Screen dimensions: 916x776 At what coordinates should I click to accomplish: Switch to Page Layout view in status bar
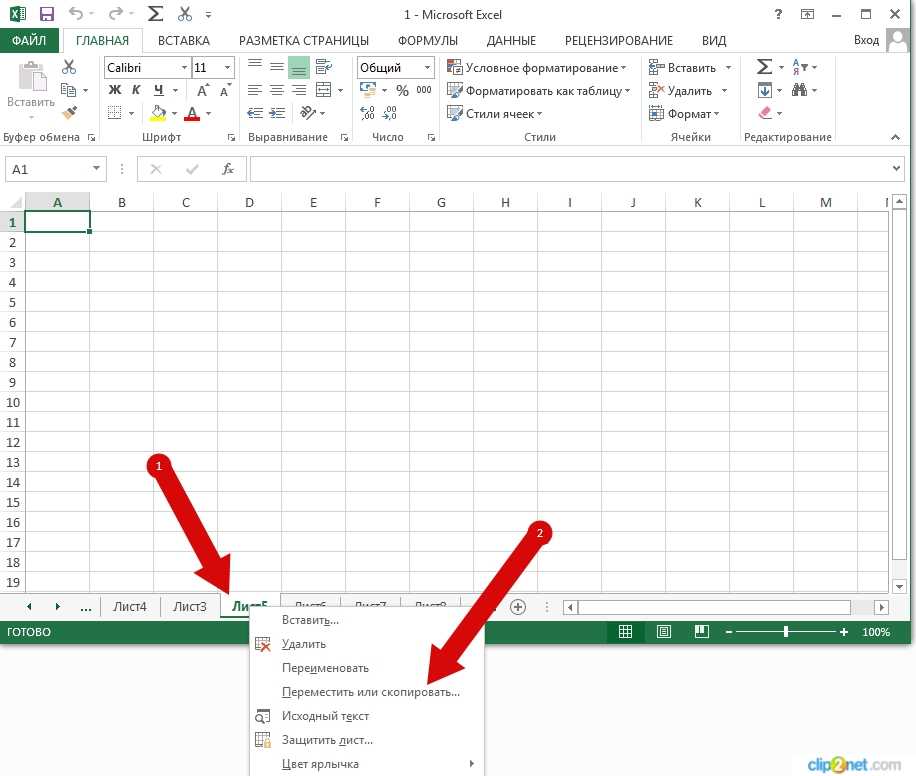tap(664, 632)
